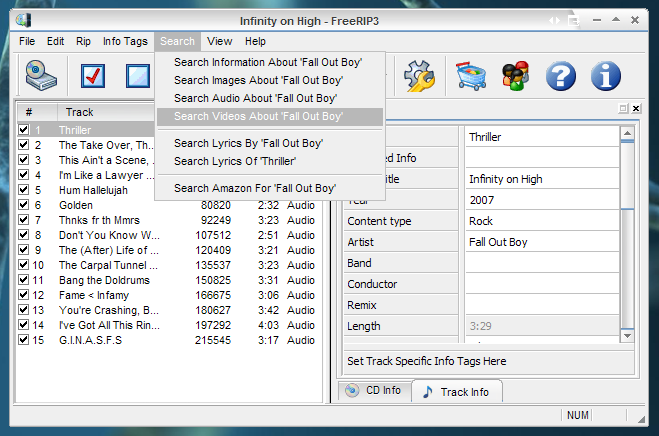
Task: Switch to the CD Info tab
Action: [x=374, y=391]
